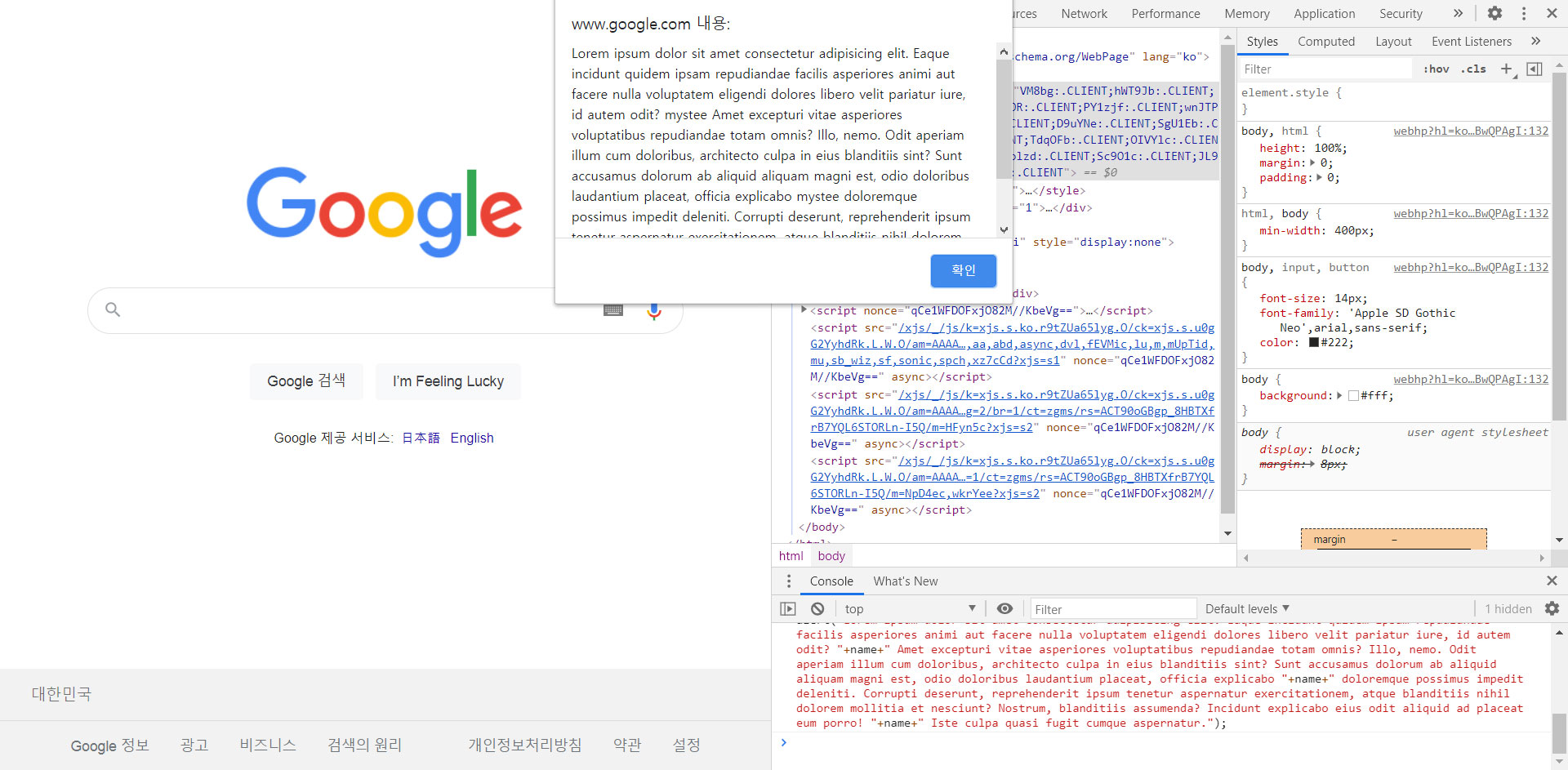1568x770 pixels.
Task: Toggle .cls class editor
Action: pyautogui.click(x=1473, y=69)
